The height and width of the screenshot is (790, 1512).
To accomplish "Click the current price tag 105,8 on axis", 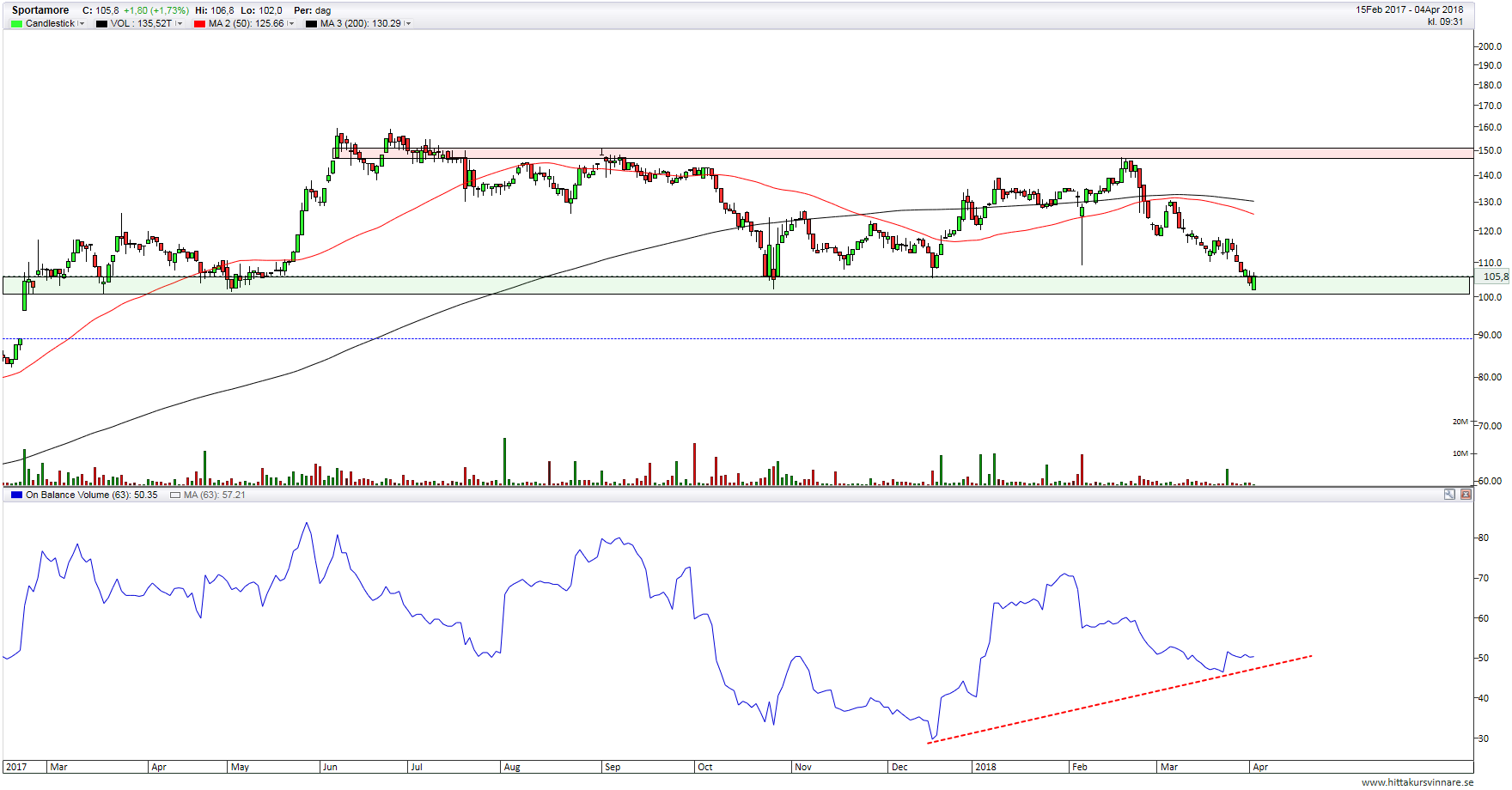I will coord(1493,276).
